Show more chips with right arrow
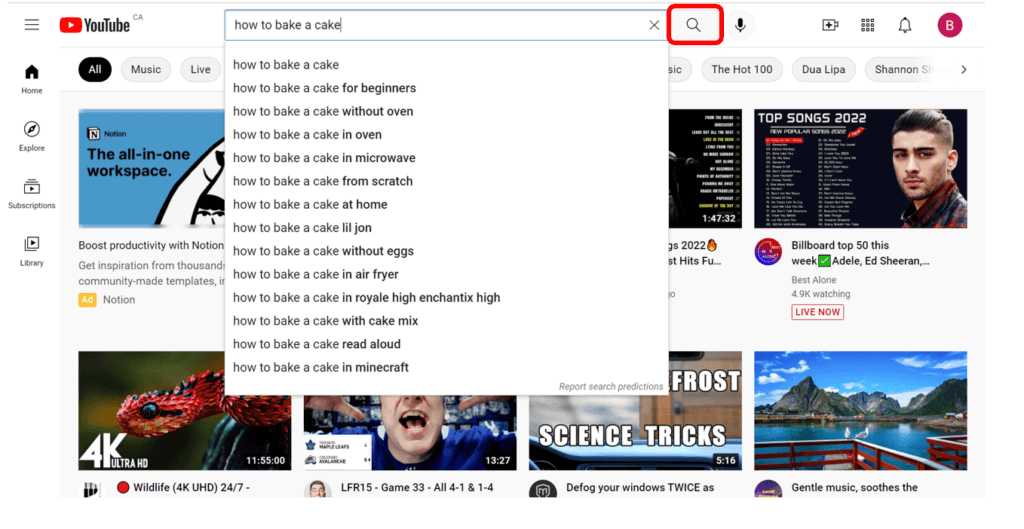1024x529 pixels. pos(964,69)
